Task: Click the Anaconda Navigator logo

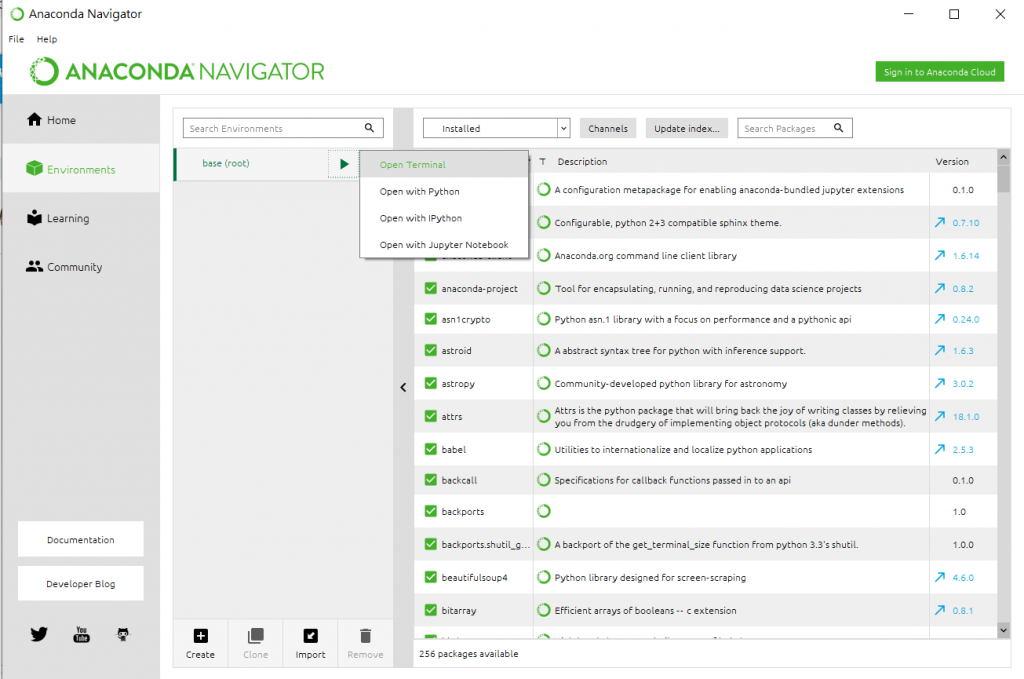Action: 177,71
